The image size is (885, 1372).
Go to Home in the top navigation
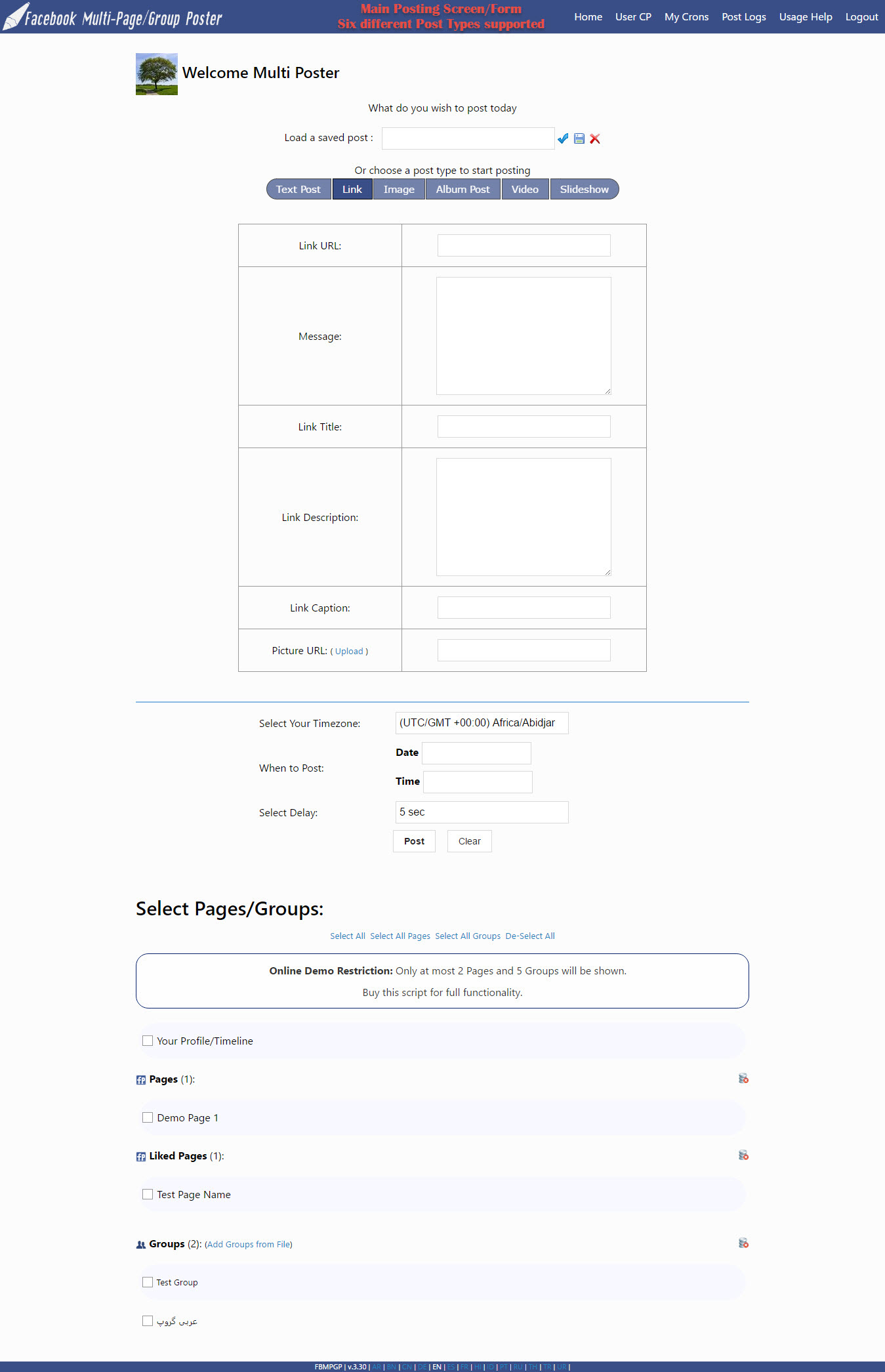(x=588, y=17)
